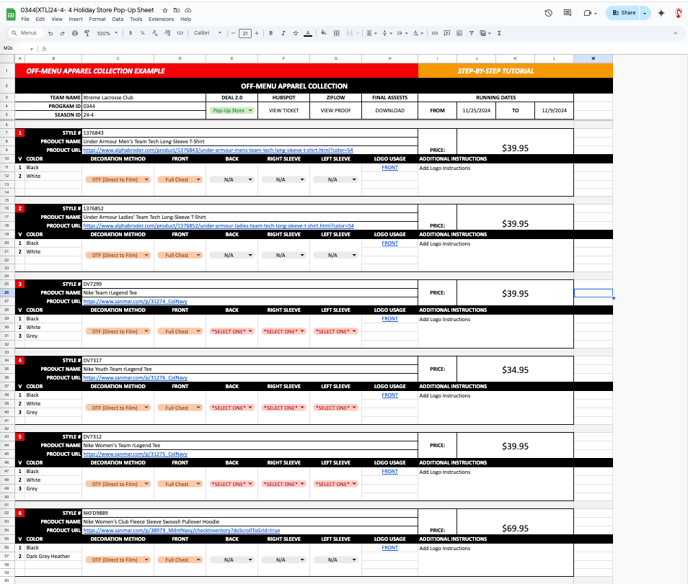Click the Share button
This screenshot has width=688, height=584.
[x=623, y=13]
